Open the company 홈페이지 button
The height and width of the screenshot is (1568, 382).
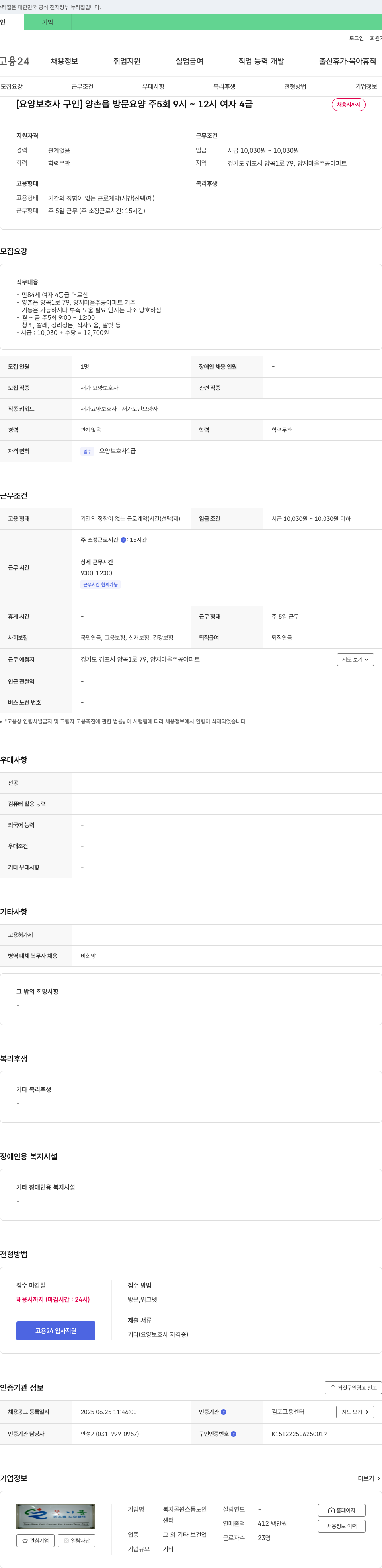pos(341,1510)
